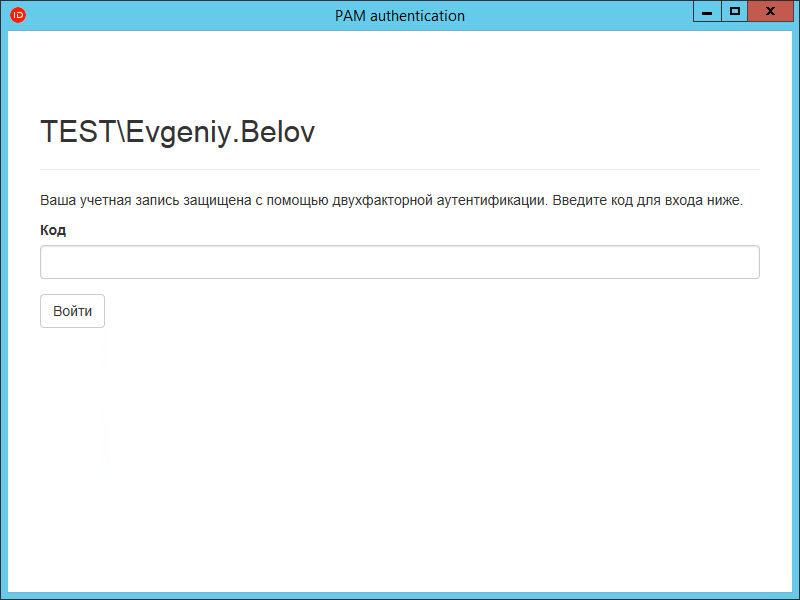This screenshot has height=600, width=800.
Task: Minimize the PAM authentication window
Action: click(x=706, y=12)
